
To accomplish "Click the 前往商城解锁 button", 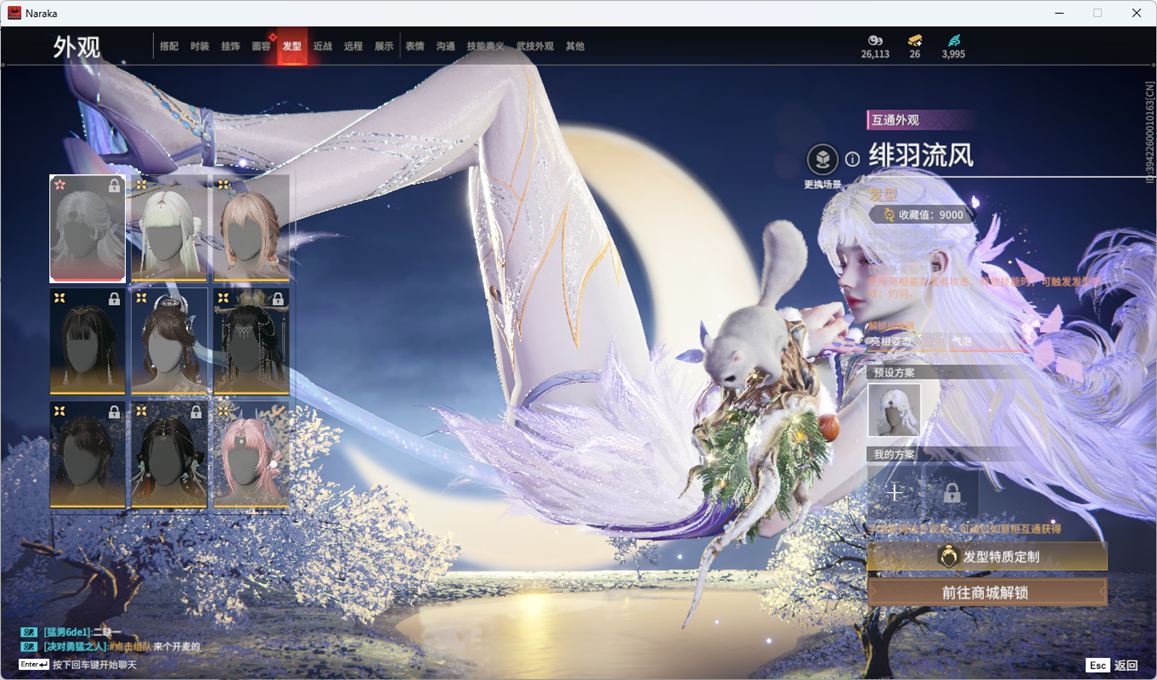I will [x=987, y=592].
